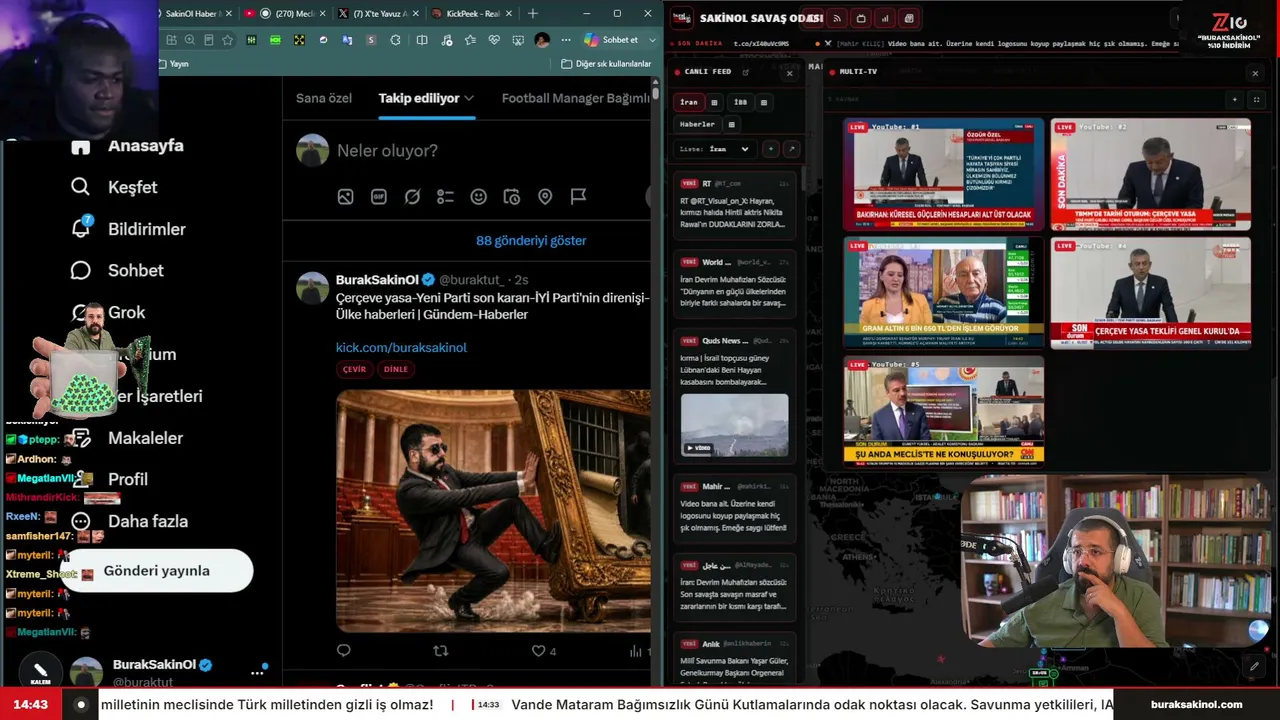Open the Mahir feed post about the video
Screen dimensions: 1280x720
point(735,507)
